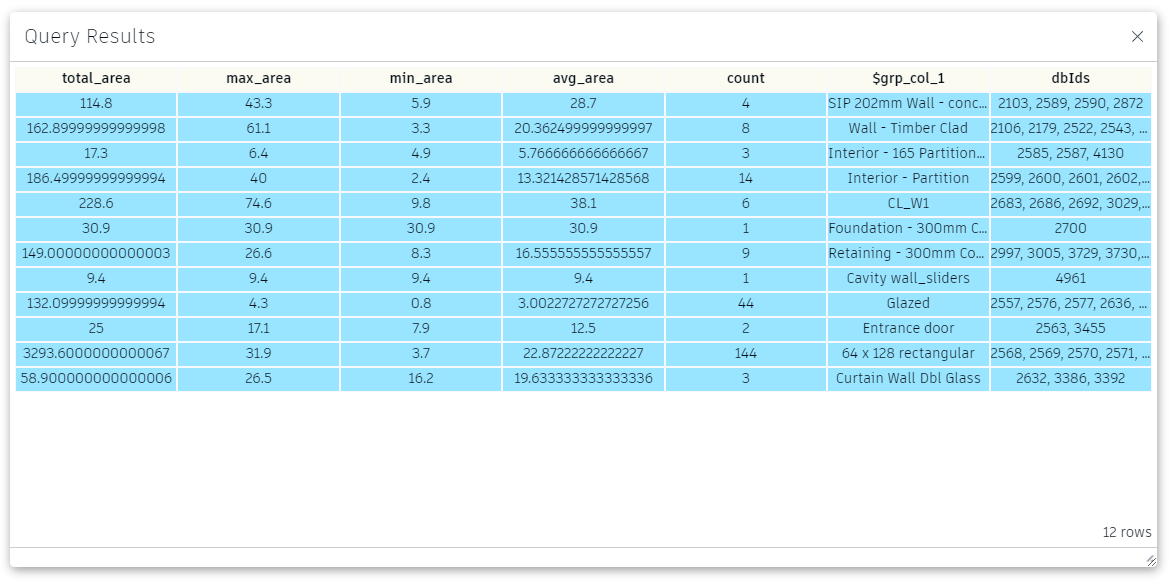This screenshot has height=582, width=1174.
Task: Click dbIds cell 2563, 3455
Action: click(1071, 328)
